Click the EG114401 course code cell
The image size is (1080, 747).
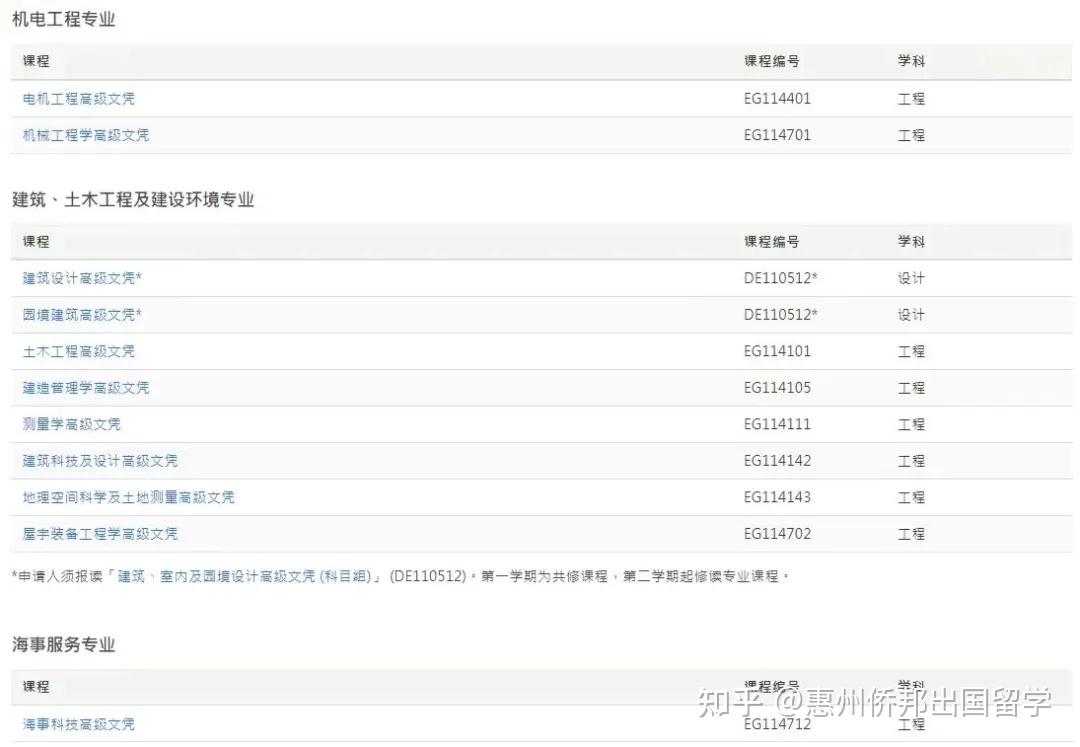point(779,98)
